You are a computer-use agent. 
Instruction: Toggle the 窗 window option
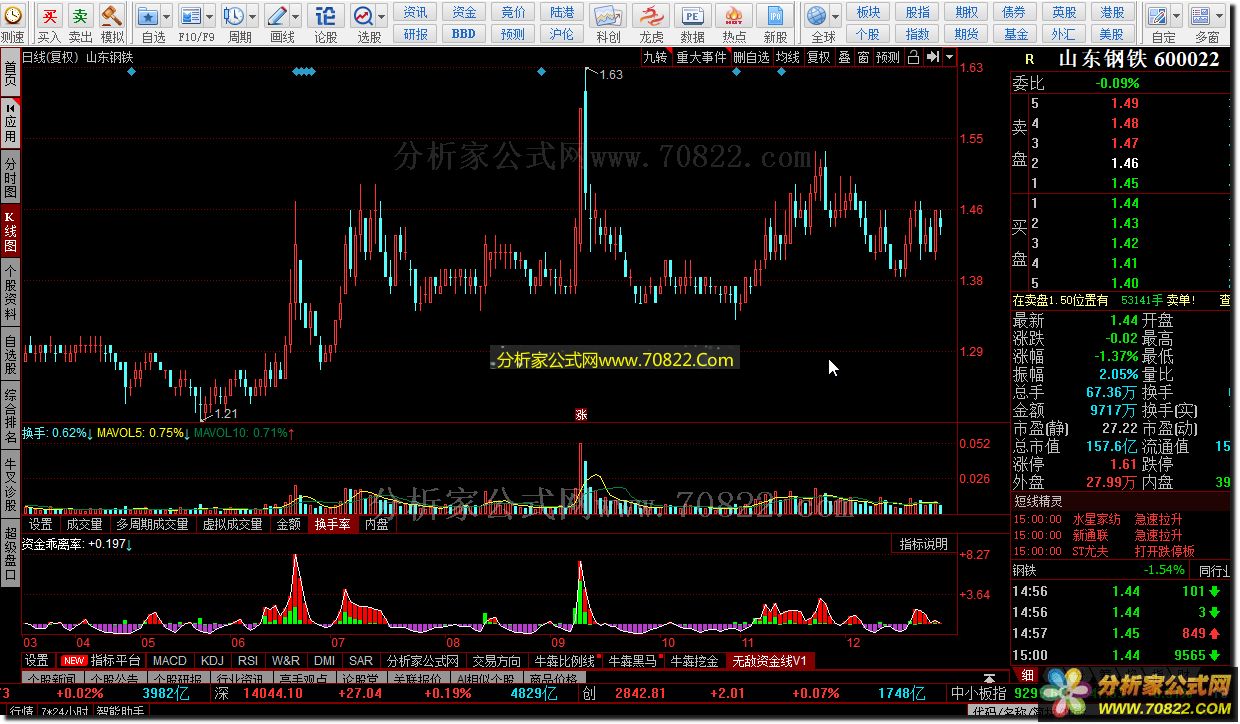[863, 58]
